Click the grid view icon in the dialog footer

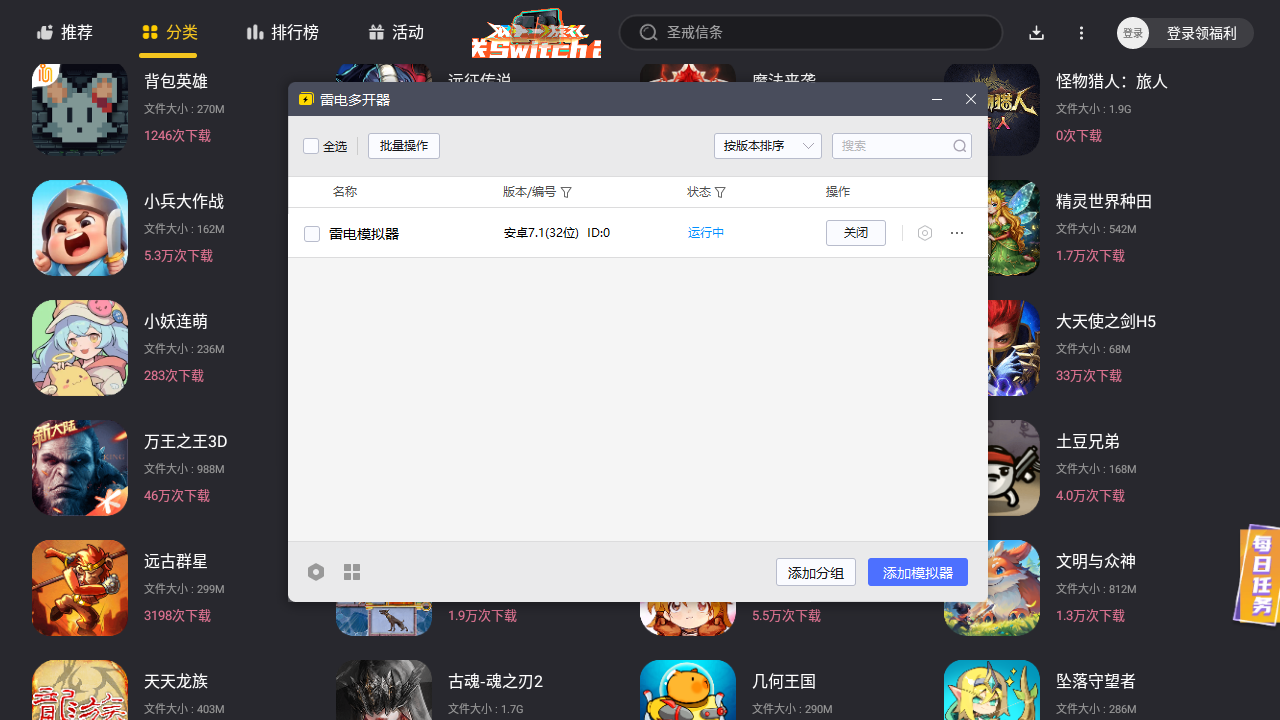351,571
